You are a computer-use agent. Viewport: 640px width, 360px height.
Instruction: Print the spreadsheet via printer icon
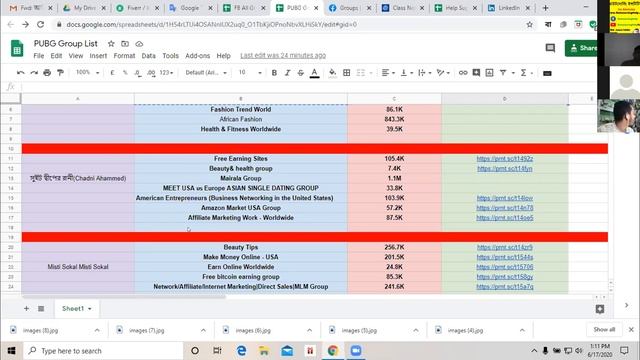point(47,73)
